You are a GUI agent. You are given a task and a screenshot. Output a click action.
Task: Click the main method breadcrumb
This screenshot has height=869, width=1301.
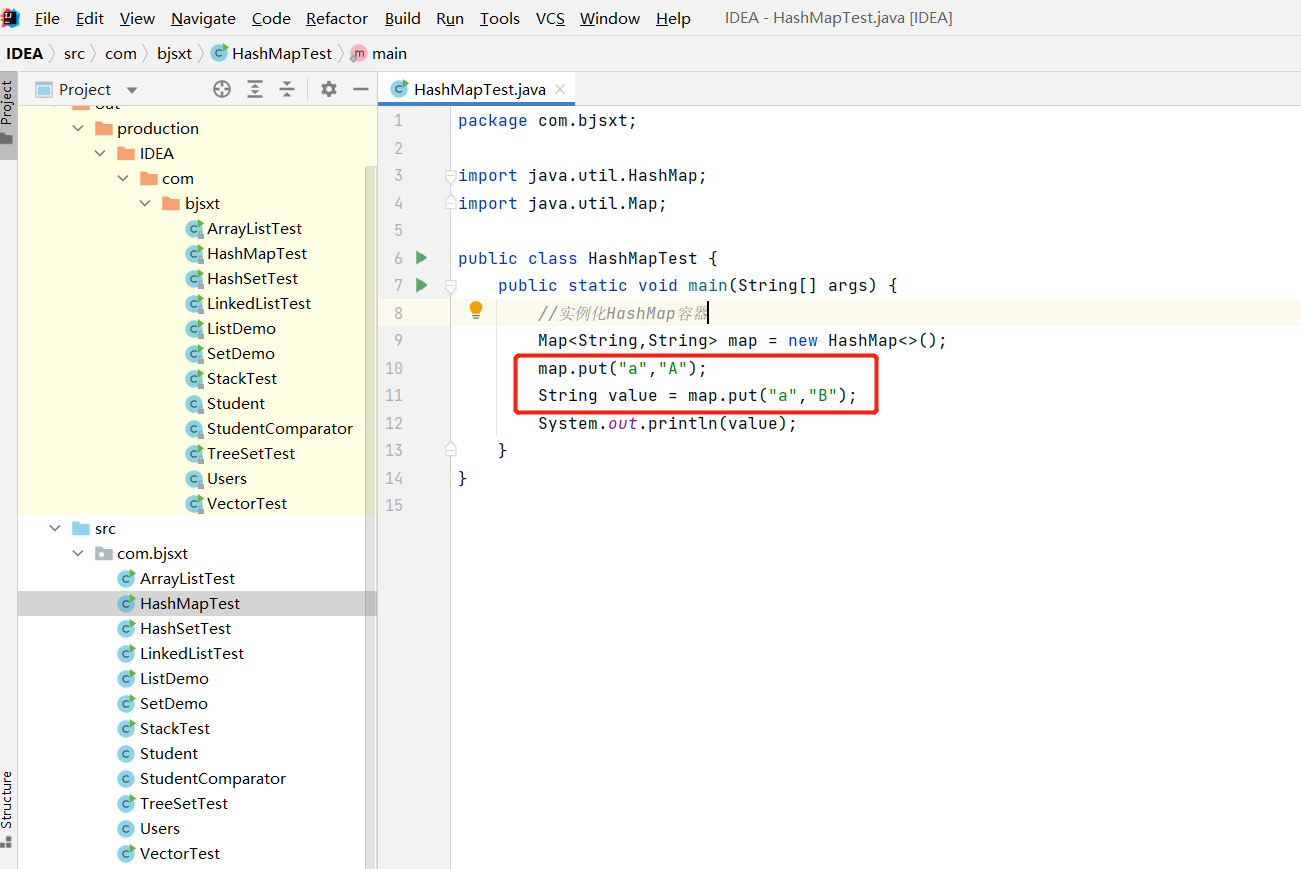(x=379, y=53)
